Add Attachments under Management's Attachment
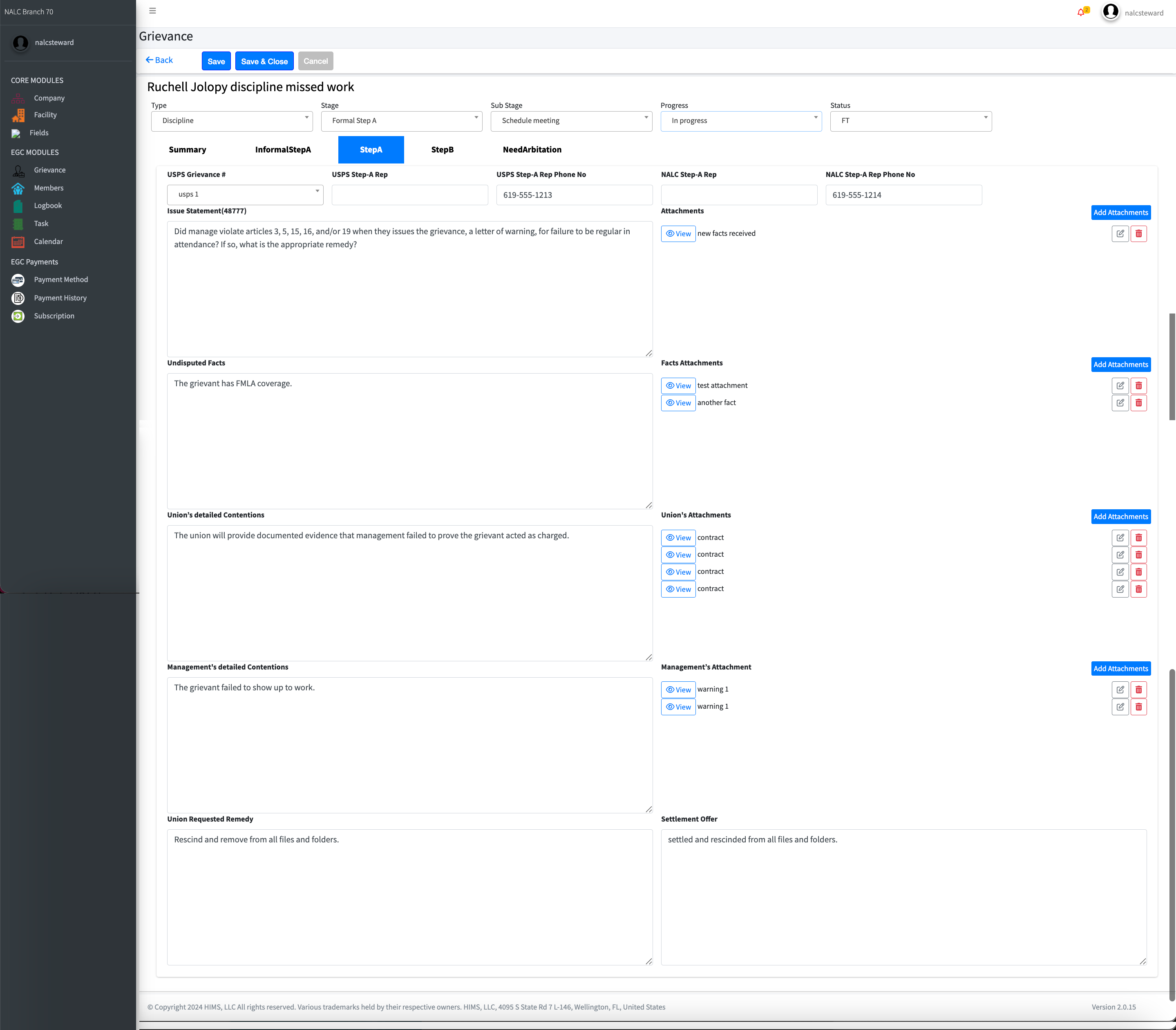Screen dimensions: 1176x1030 pyautogui.click(x=1120, y=668)
